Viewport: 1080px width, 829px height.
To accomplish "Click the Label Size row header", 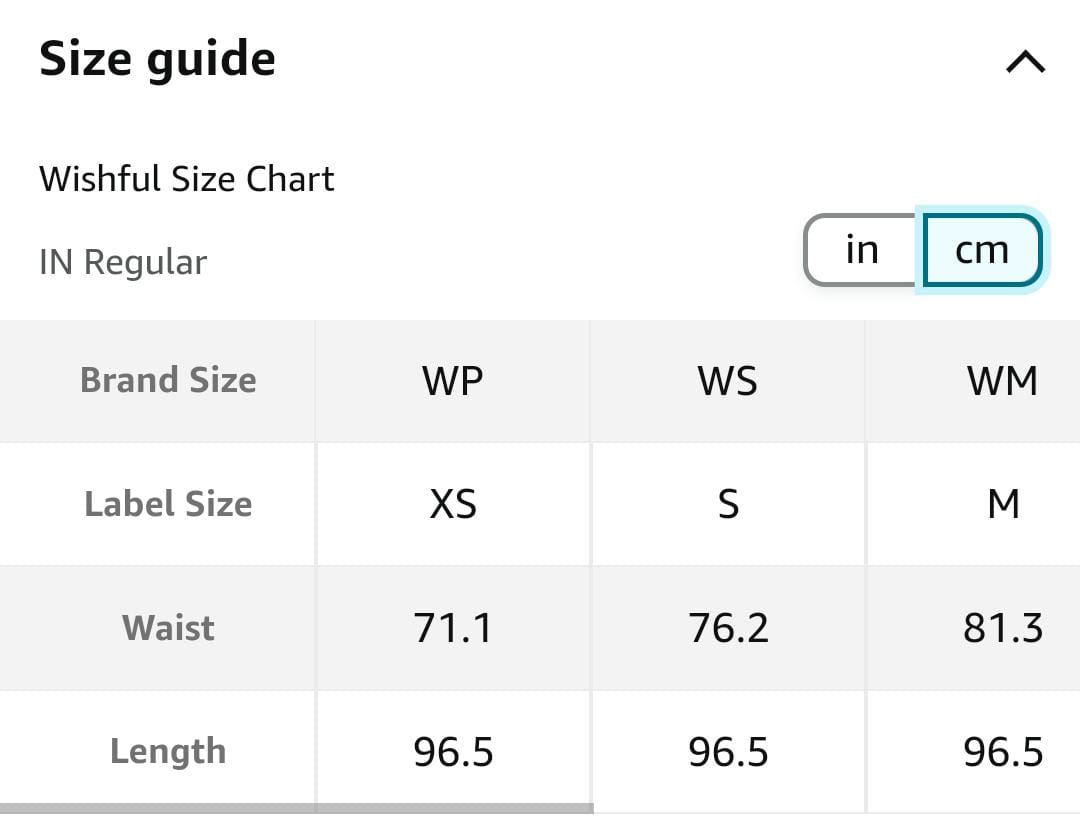I will [168, 504].
